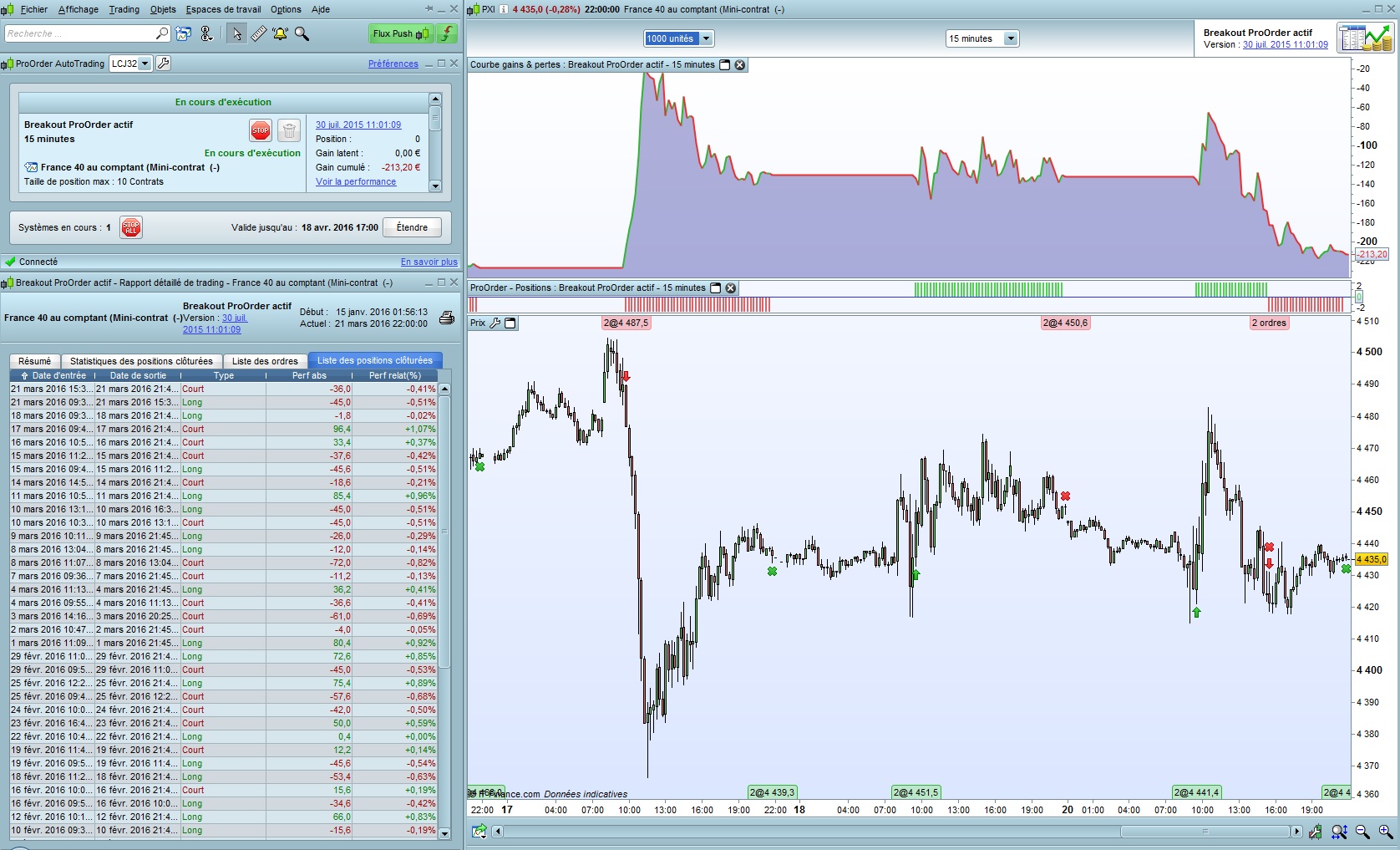
Task: Click the Flux Push button
Action: tap(401, 33)
